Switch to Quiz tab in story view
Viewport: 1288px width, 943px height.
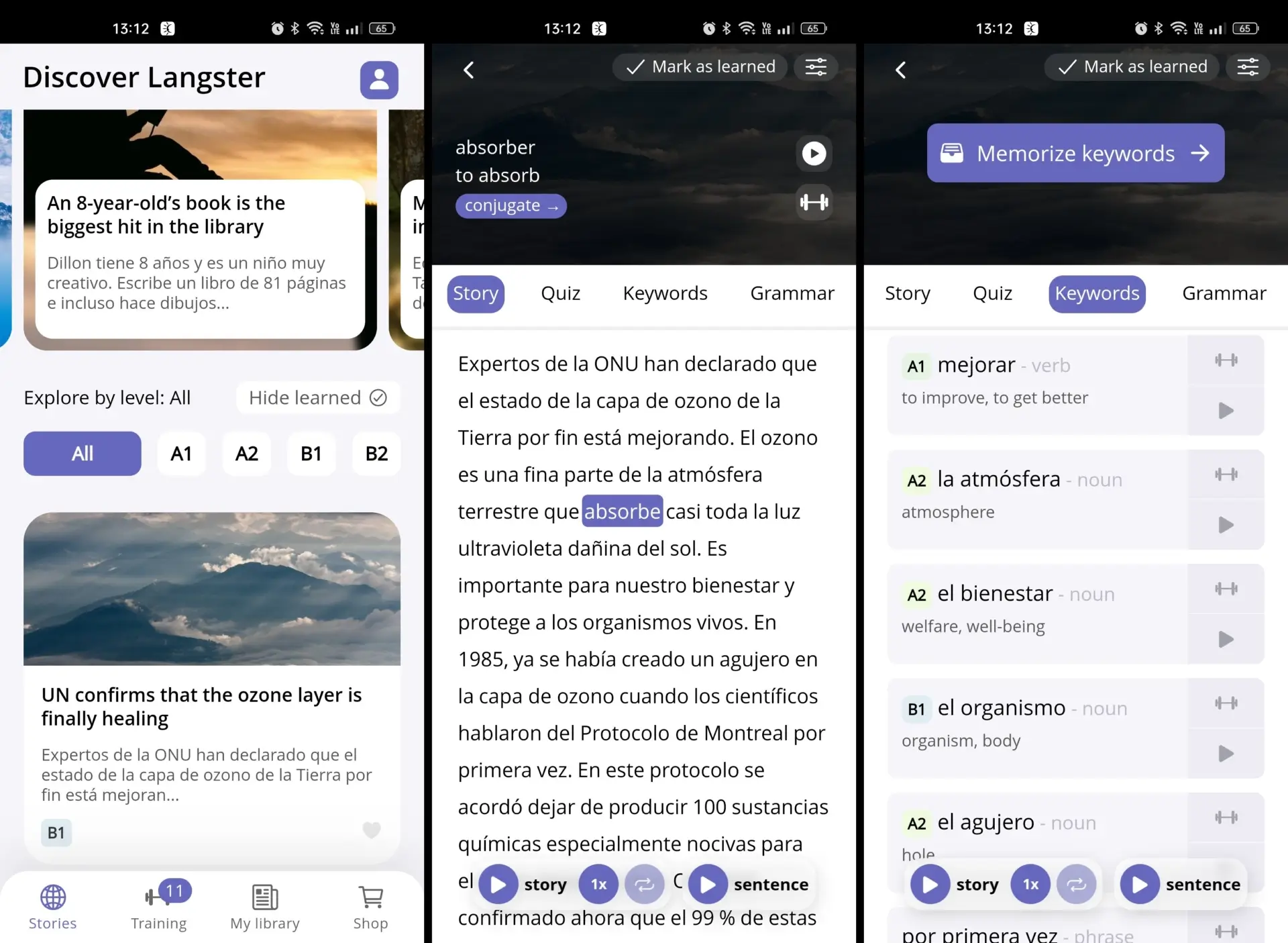point(561,293)
